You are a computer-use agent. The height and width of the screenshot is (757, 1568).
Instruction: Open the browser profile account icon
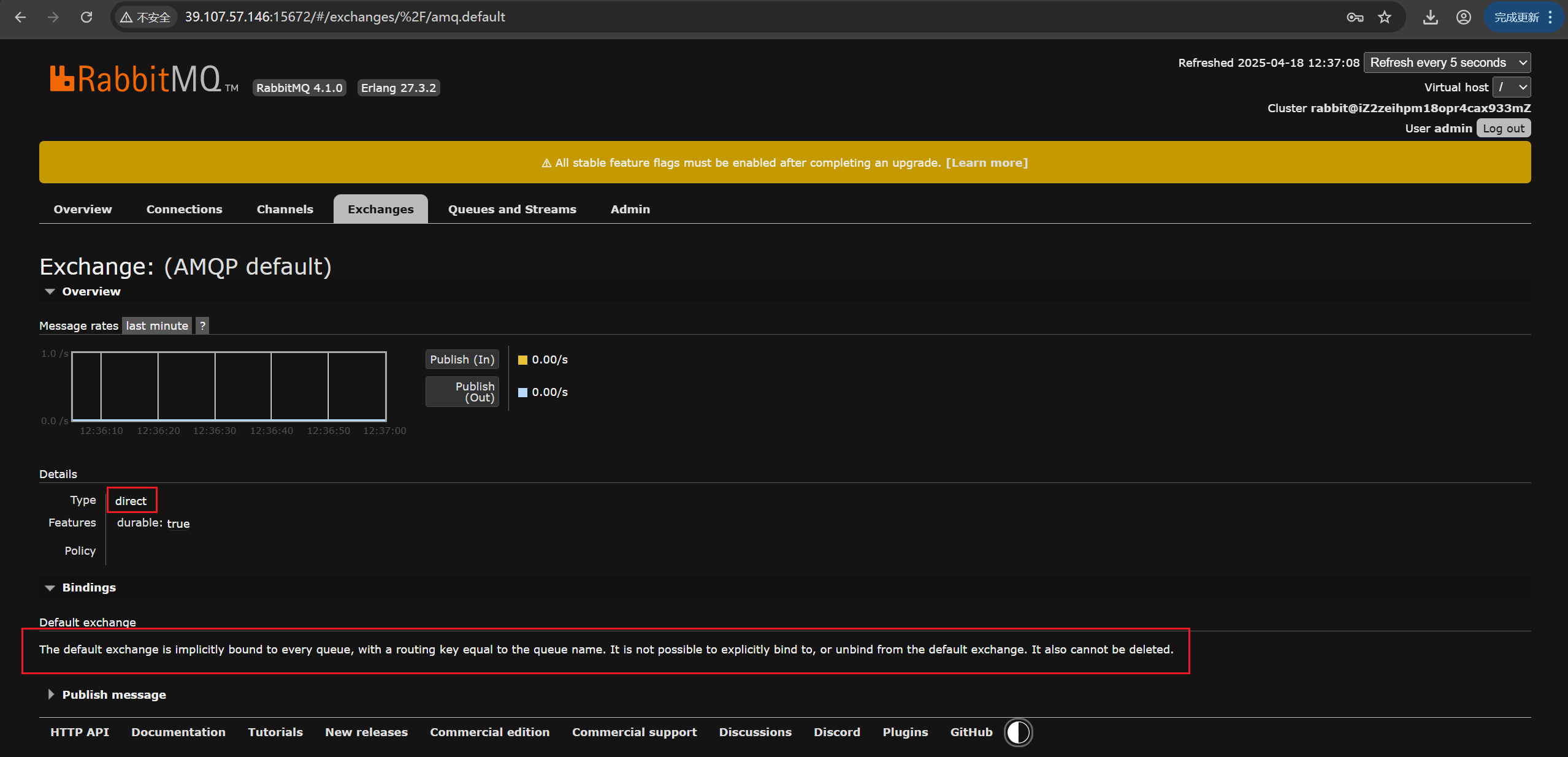tap(1463, 17)
